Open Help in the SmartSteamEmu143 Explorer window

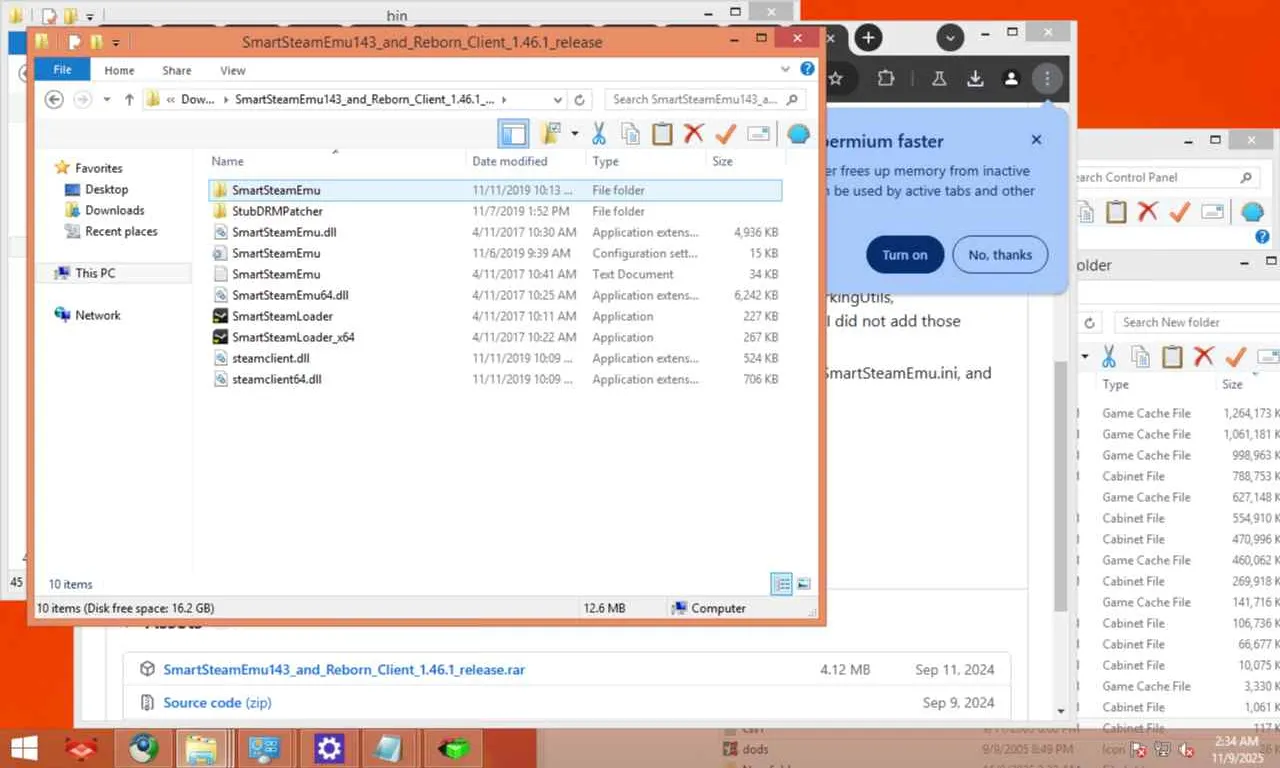click(807, 69)
